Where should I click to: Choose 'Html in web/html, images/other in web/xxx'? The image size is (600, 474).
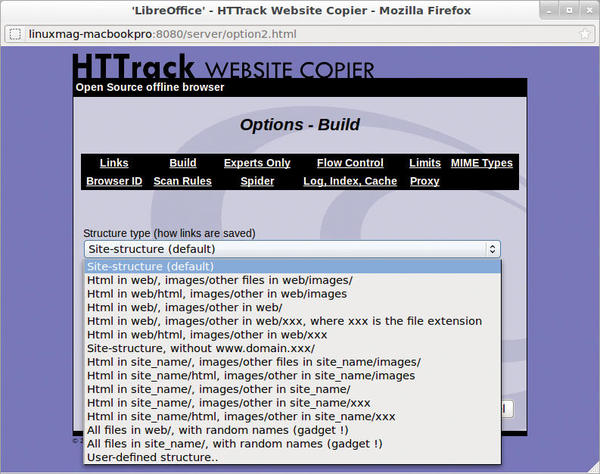(x=292, y=335)
